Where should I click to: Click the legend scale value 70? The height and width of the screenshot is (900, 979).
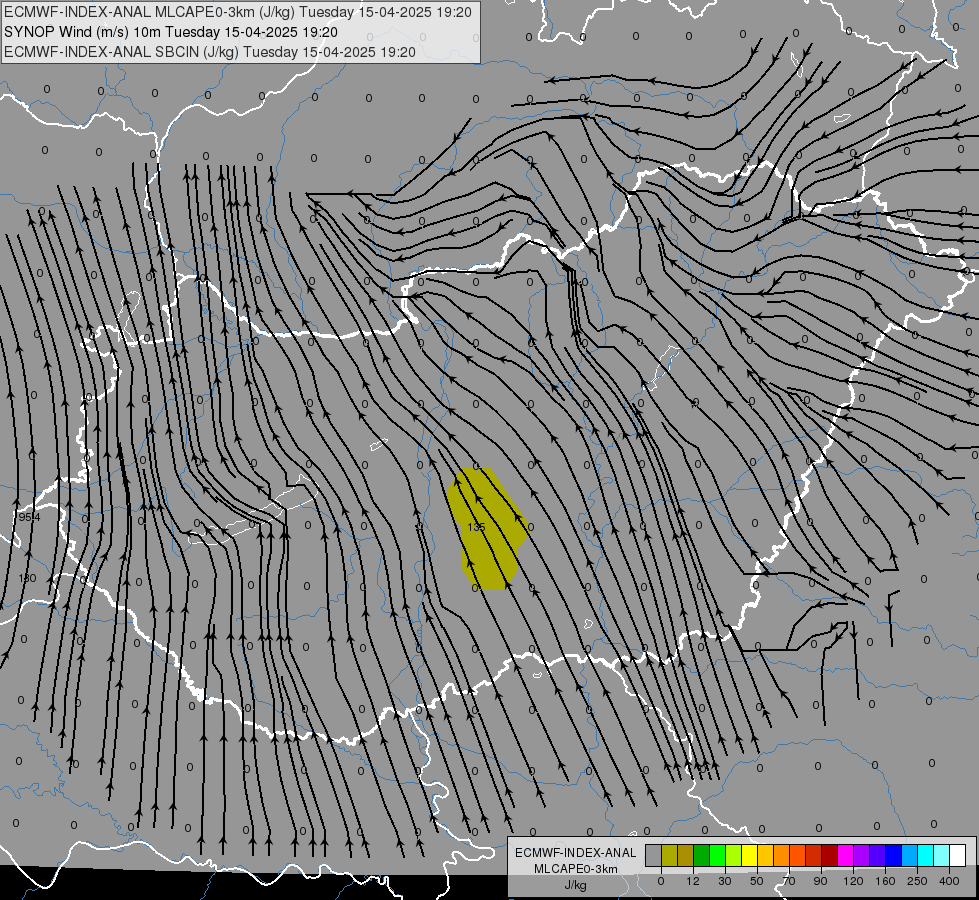[x=789, y=881]
